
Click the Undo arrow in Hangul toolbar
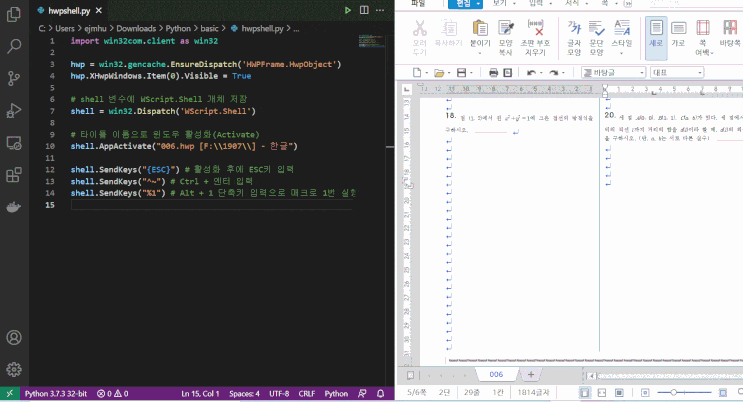(531, 73)
